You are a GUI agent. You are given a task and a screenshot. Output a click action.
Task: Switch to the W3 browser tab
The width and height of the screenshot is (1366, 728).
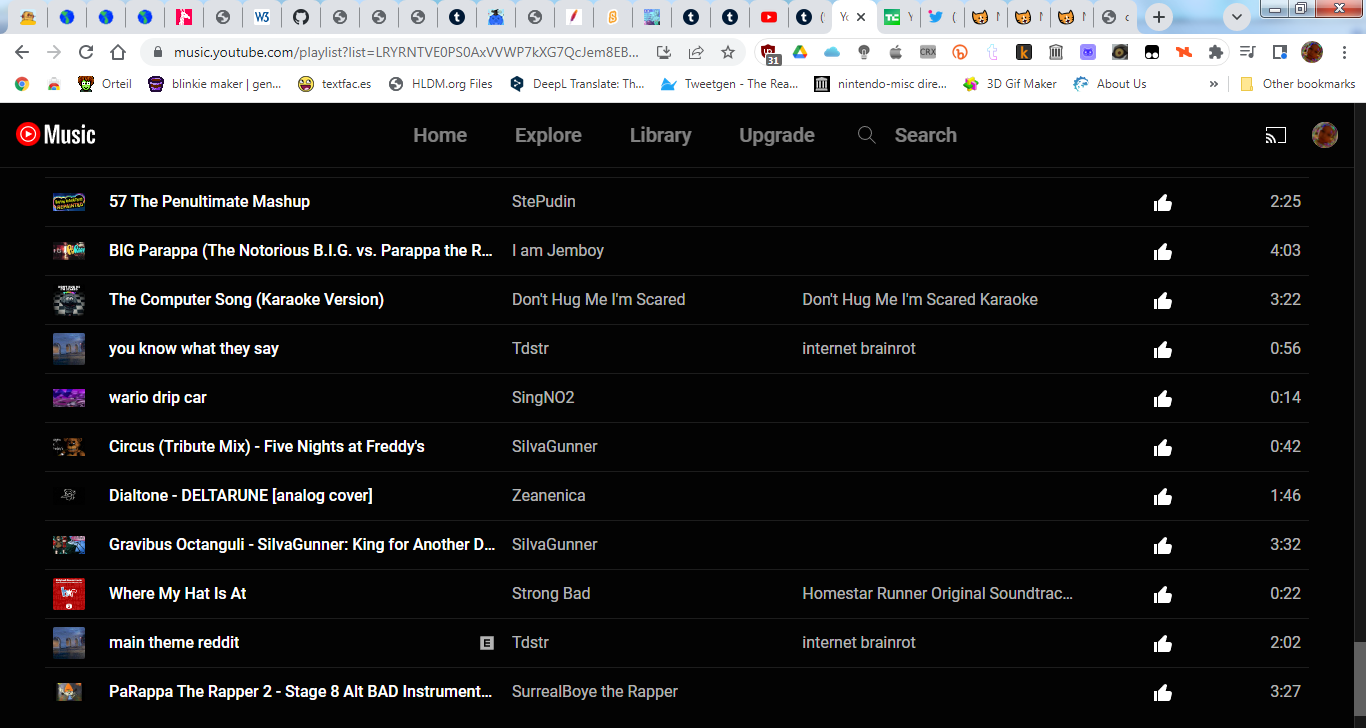point(262,17)
